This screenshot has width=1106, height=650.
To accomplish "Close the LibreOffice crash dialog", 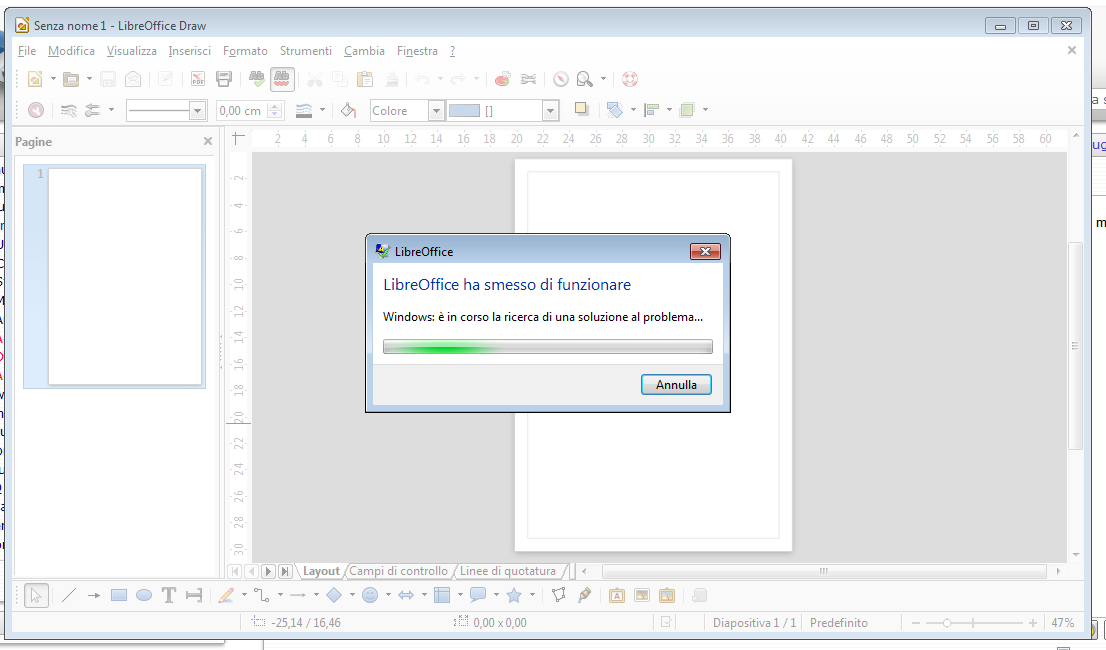I will pyautogui.click(x=705, y=252).
